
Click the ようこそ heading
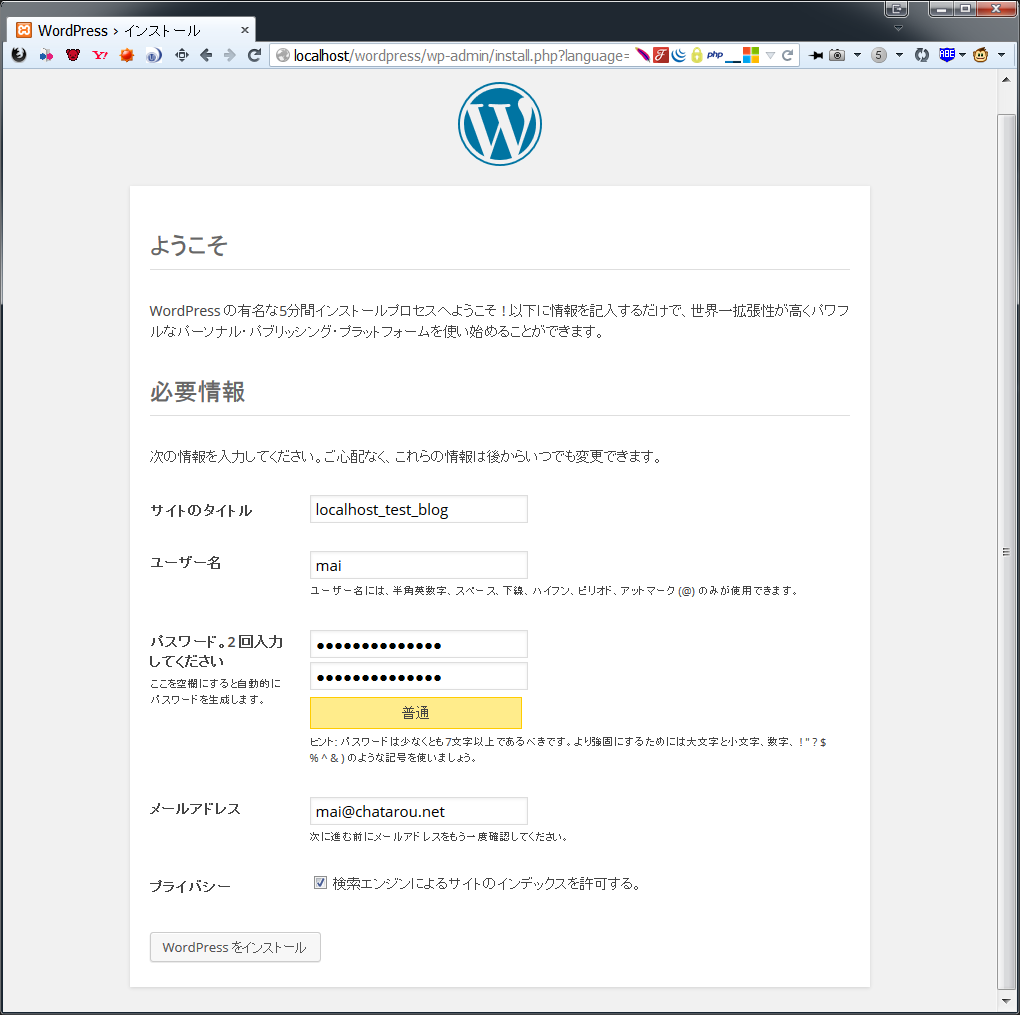pos(189,245)
